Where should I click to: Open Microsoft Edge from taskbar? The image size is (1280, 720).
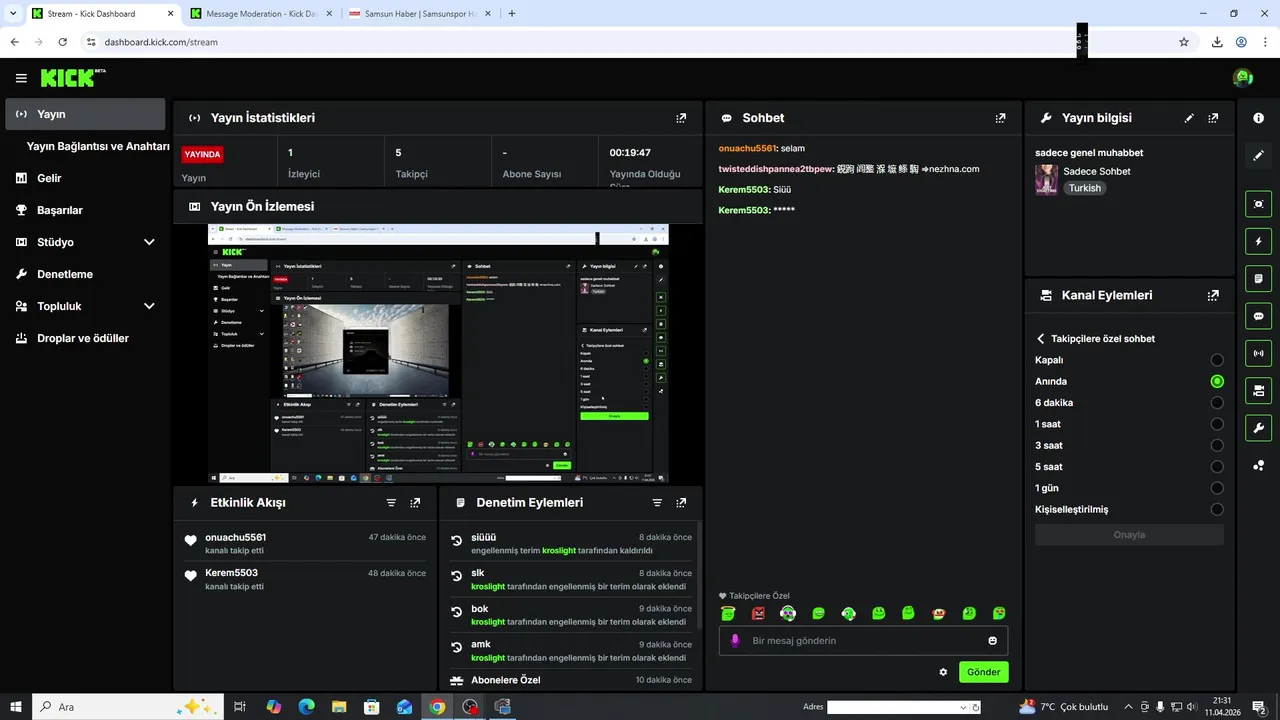pyautogui.click(x=306, y=707)
